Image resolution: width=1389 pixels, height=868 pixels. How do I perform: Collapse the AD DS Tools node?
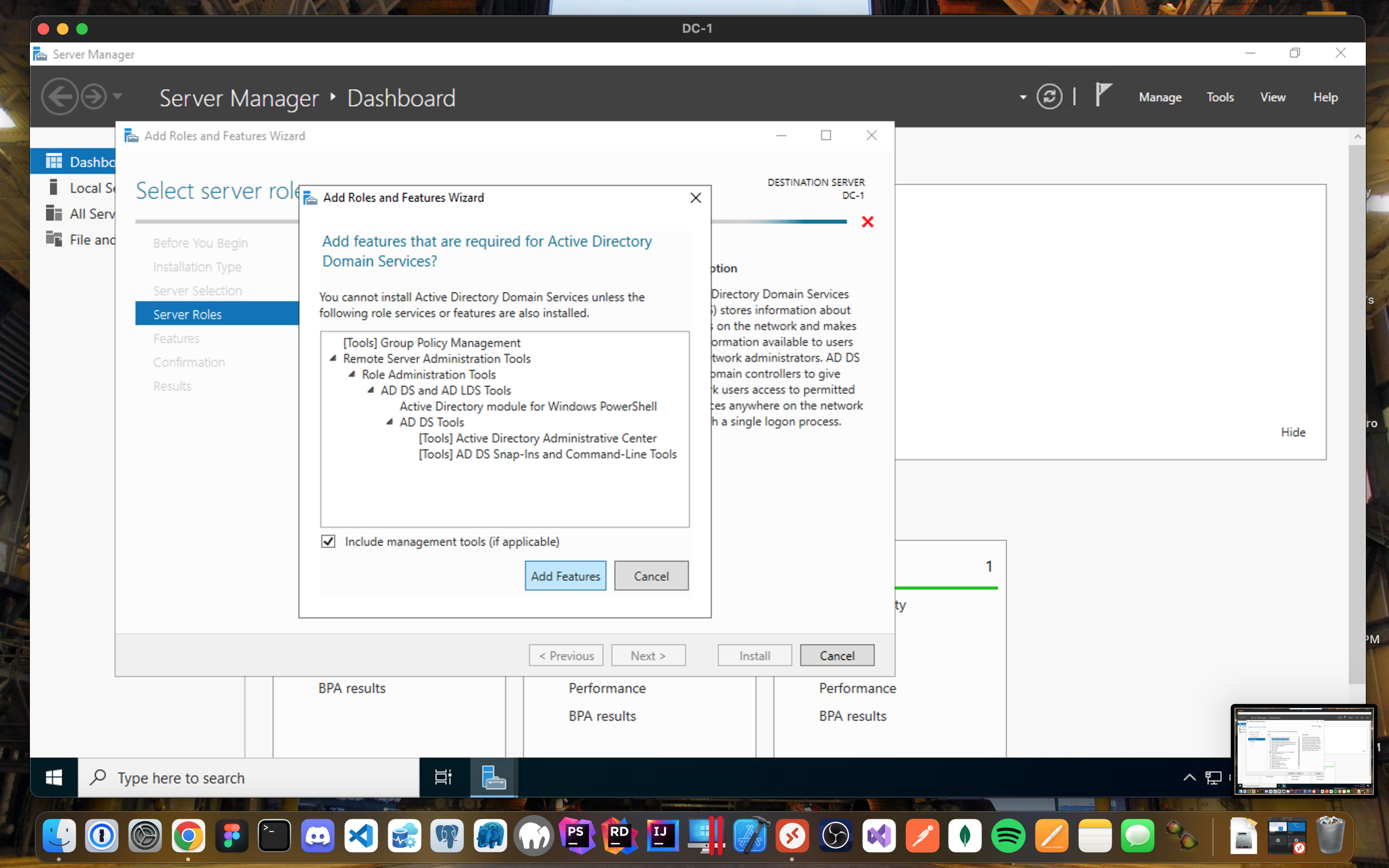[390, 422]
